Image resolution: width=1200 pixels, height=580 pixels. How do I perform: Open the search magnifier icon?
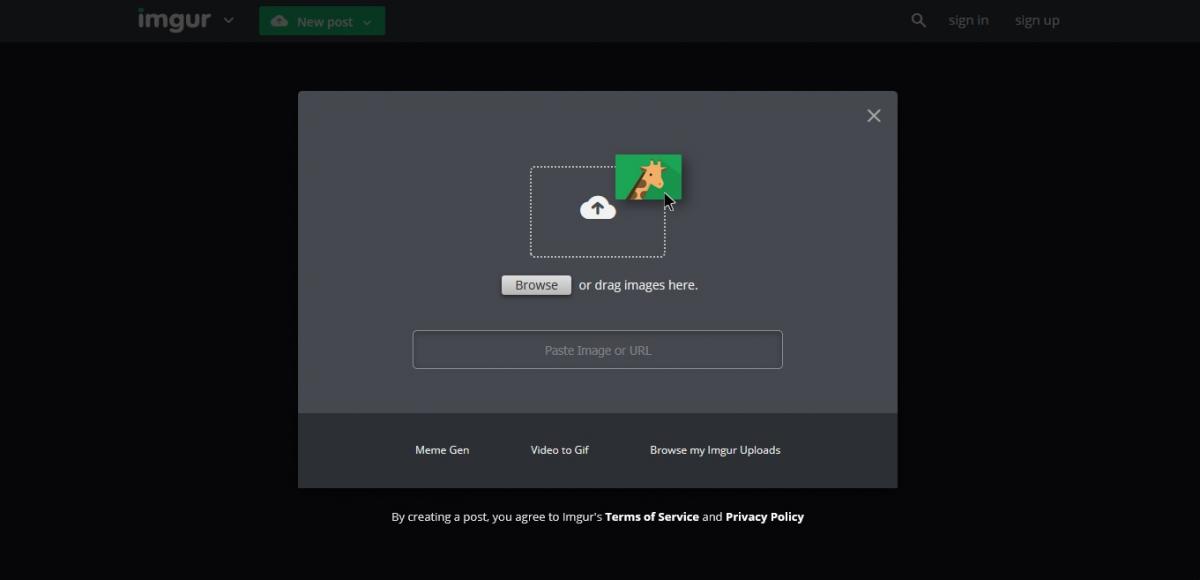click(x=918, y=20)
